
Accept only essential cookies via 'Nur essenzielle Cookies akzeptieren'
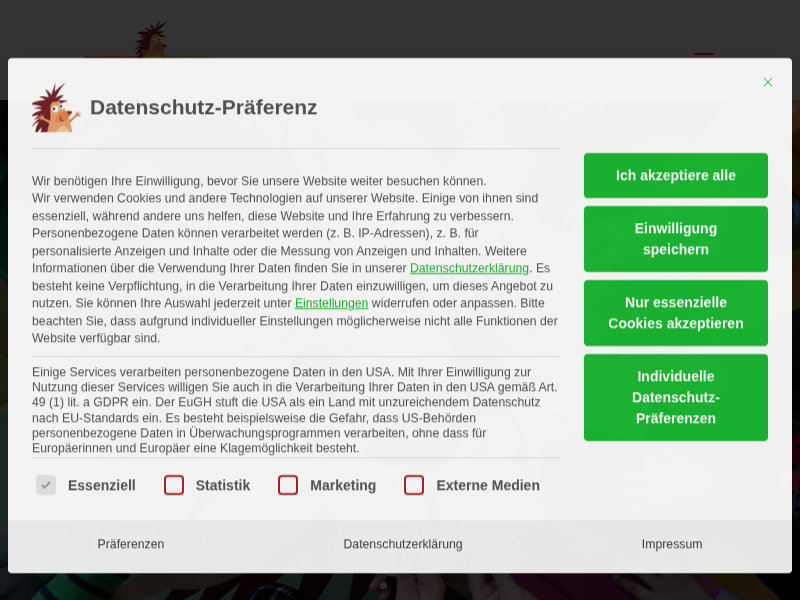[676, 313]
